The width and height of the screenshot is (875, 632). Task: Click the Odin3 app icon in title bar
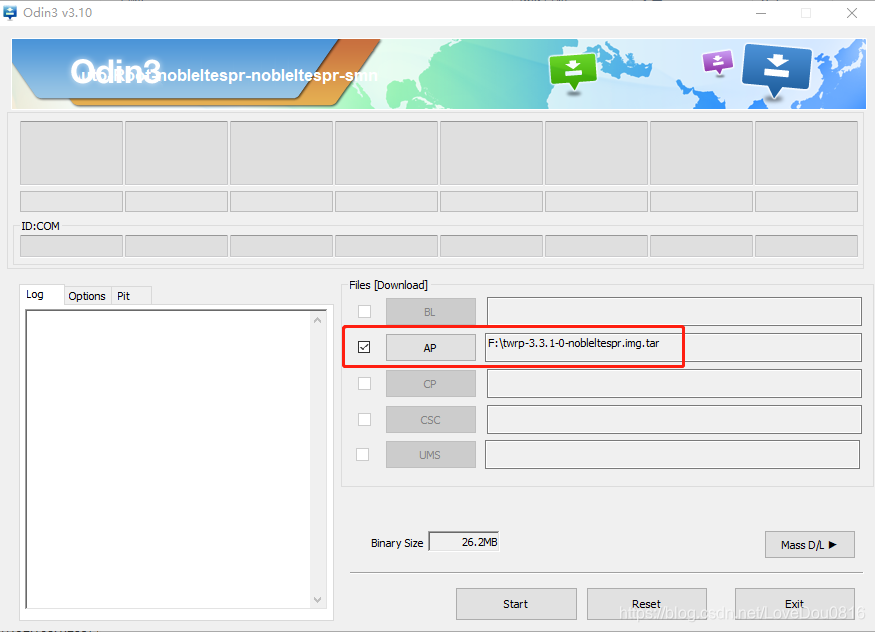coord(10,12)
